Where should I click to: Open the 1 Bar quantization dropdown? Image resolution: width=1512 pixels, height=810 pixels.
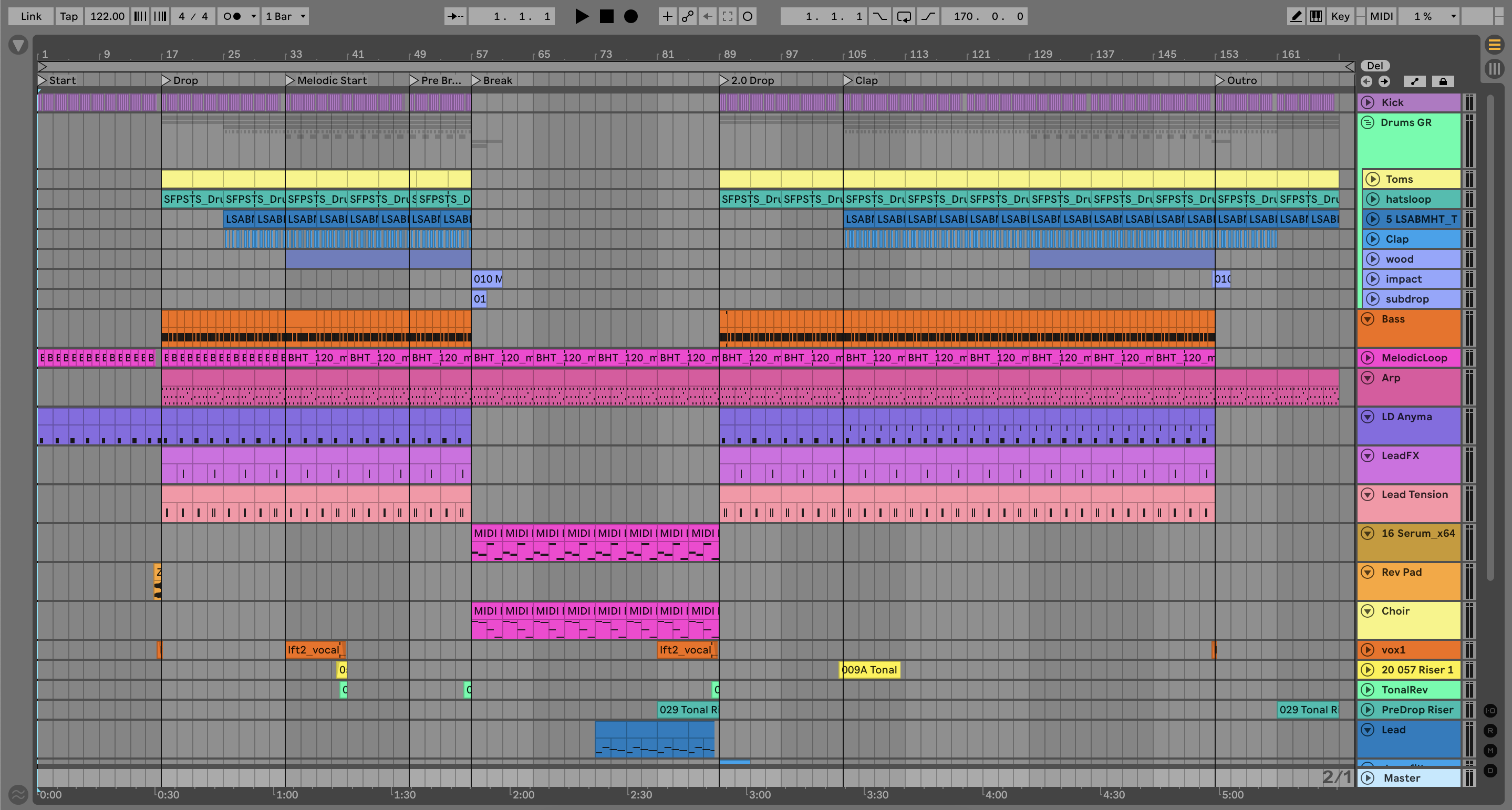pos(285,16)
